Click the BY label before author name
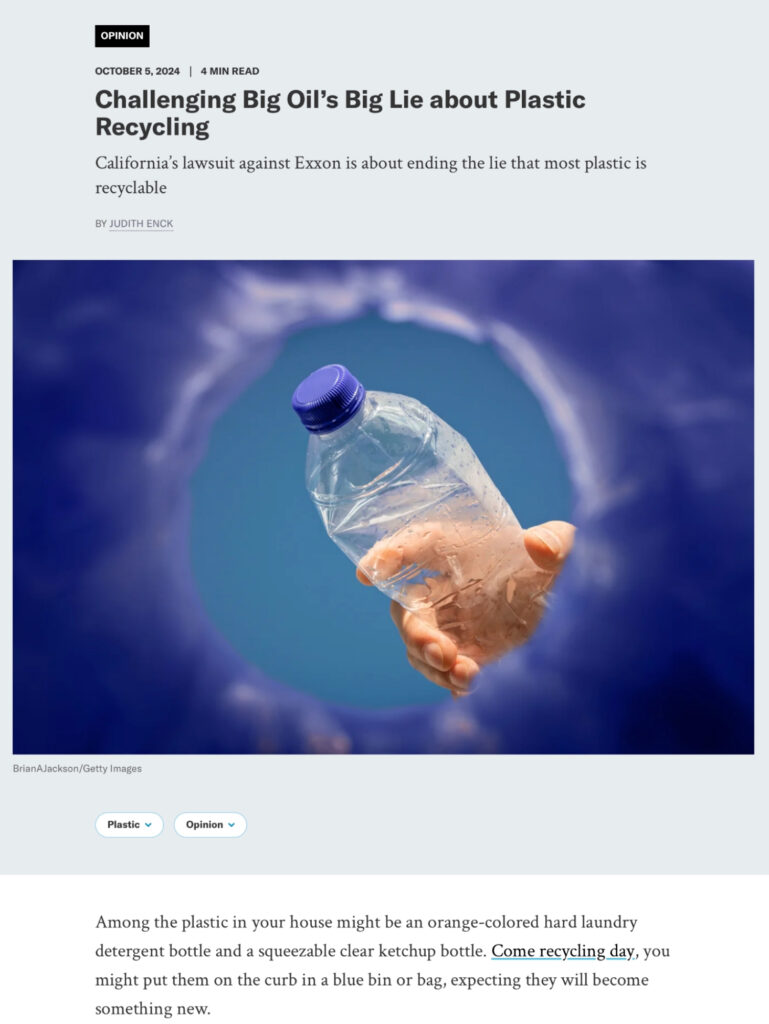The height and width of the screenshot is (1024, 769). pyautogui.click(x=101, y=223)
